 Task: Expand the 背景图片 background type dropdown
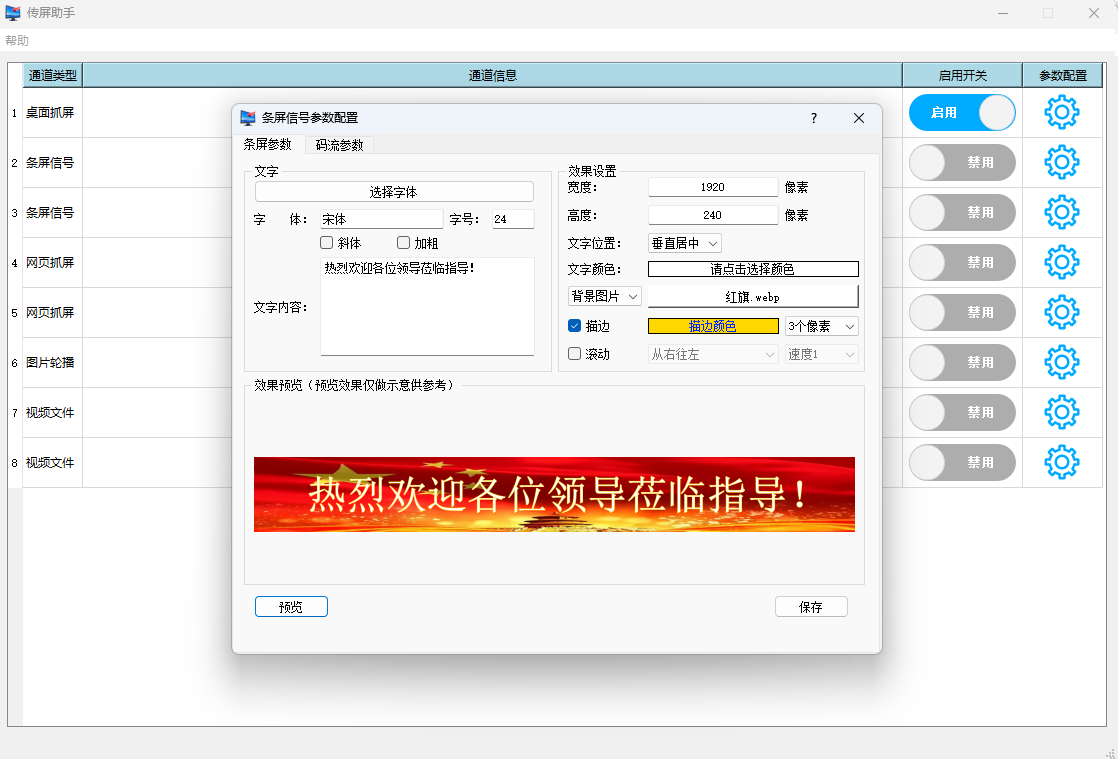[x=605, y=297]
